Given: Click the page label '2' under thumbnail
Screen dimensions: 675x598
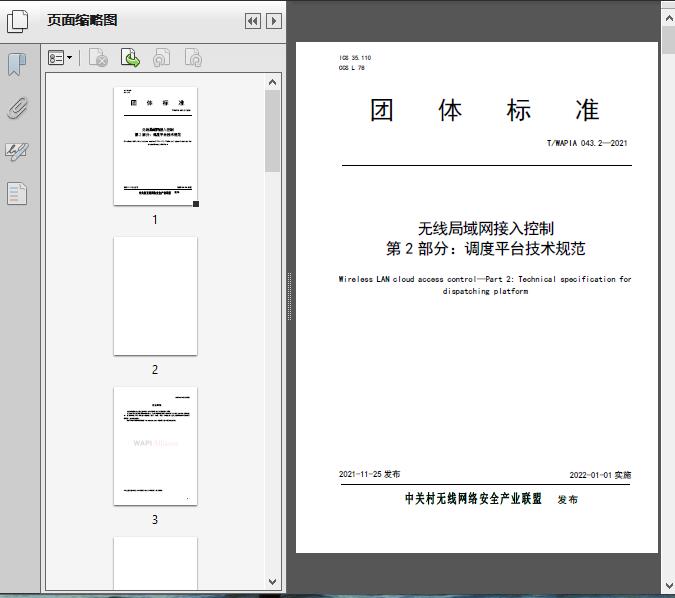Looking at the screenshot, I should click(155, 369).
